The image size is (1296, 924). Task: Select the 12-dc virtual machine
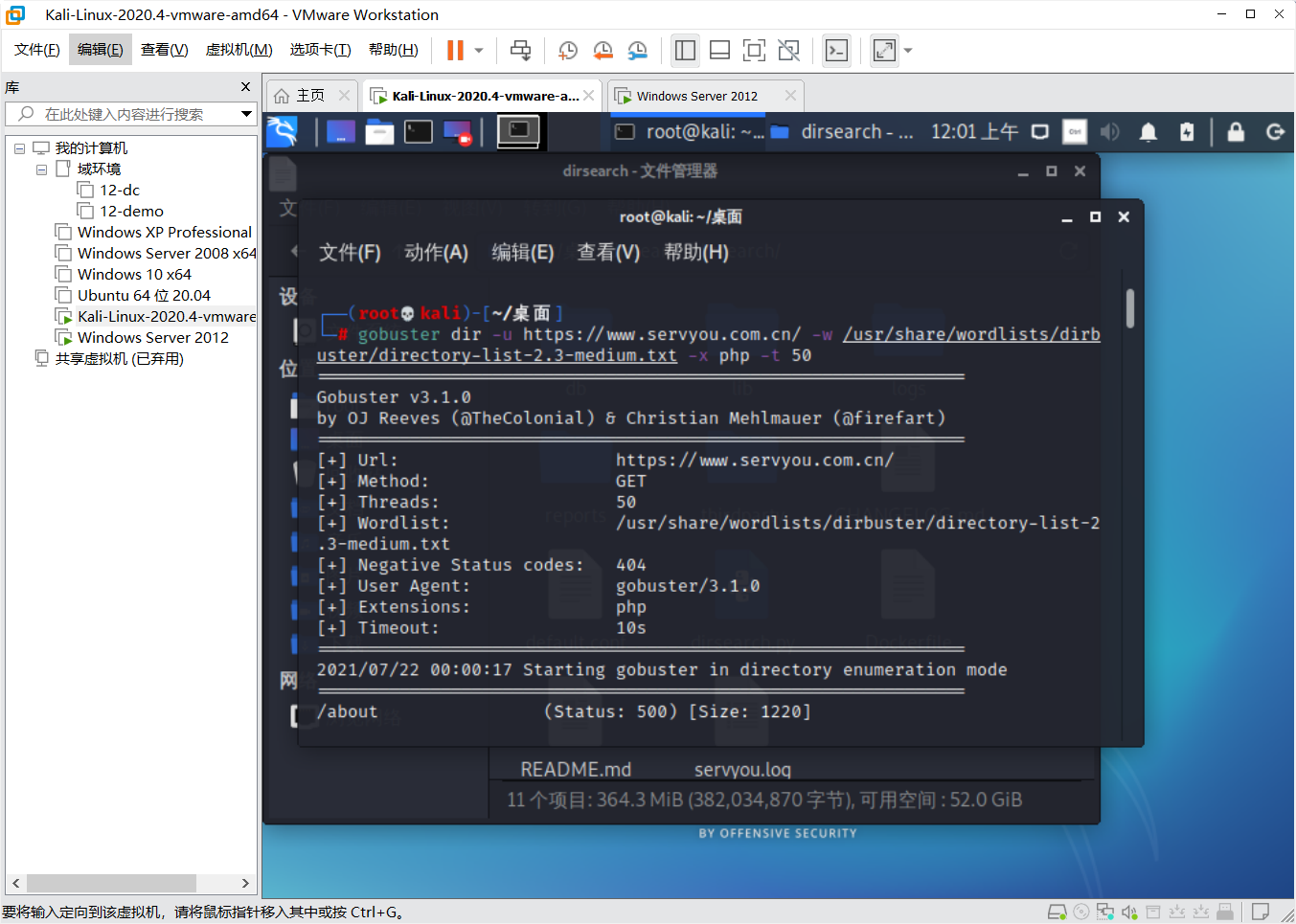pos(120,190)
